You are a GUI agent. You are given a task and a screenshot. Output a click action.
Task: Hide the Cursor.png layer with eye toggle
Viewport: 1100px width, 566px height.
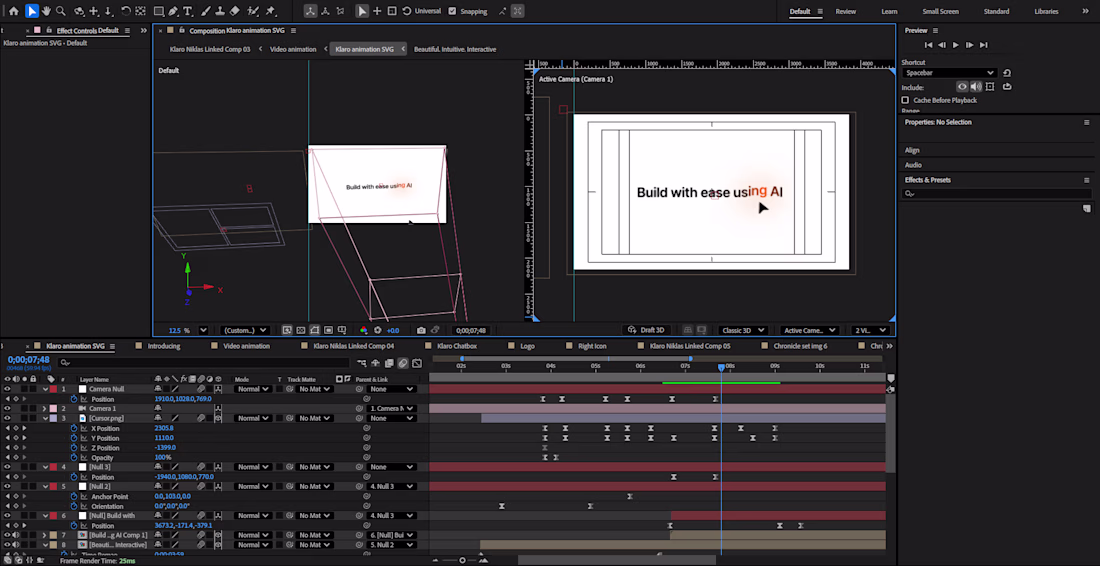coord(7,418)
